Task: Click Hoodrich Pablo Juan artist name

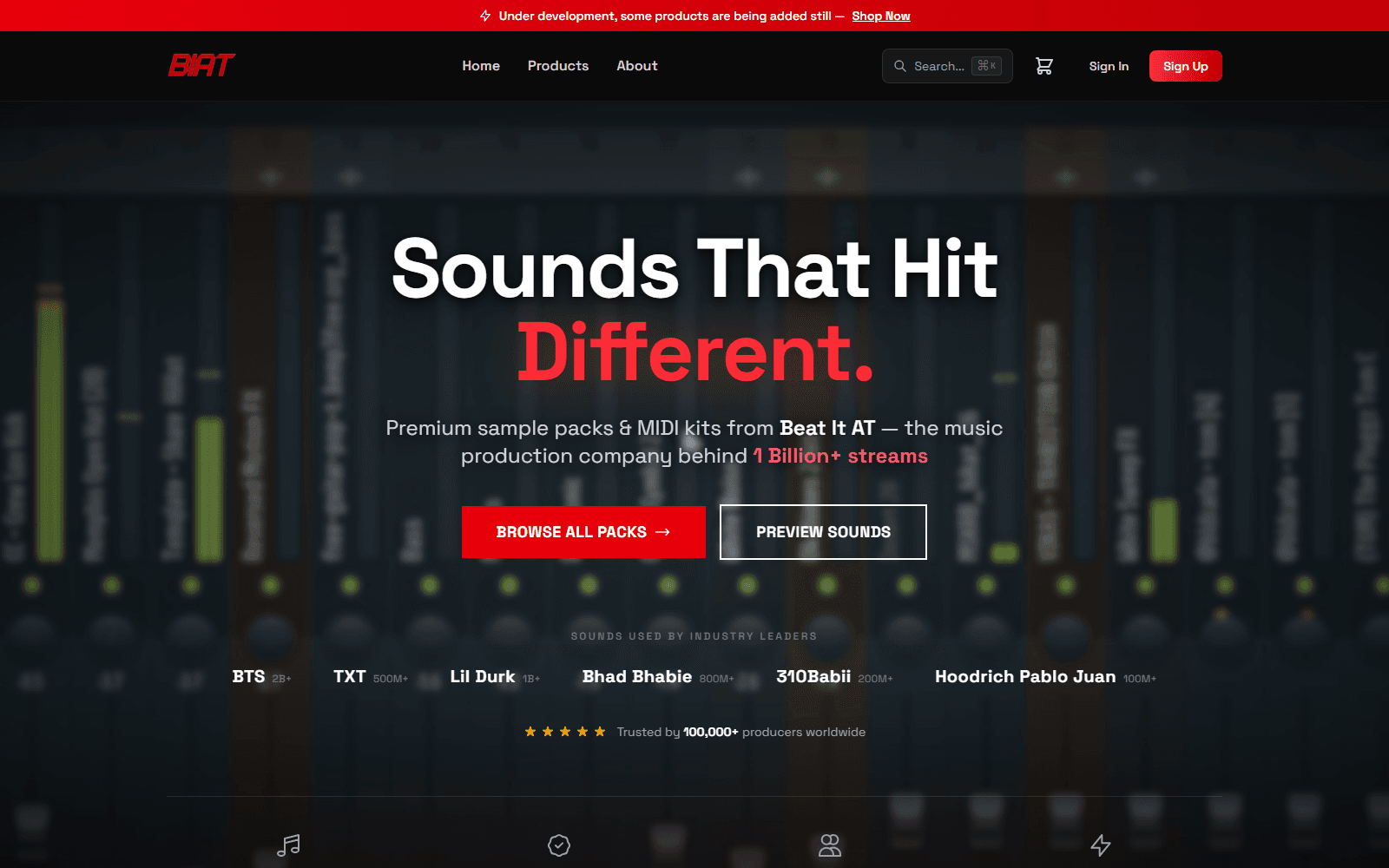Action: click(x=1025, y=676)
